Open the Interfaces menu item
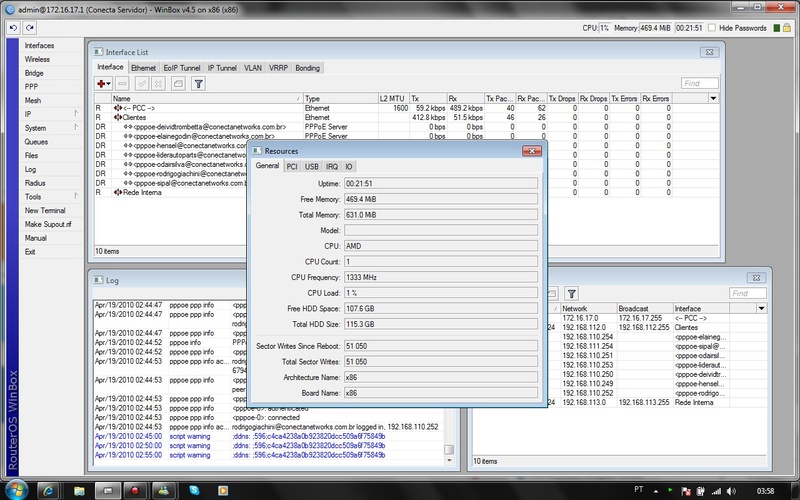800x500 pixels. pos(39,45)
